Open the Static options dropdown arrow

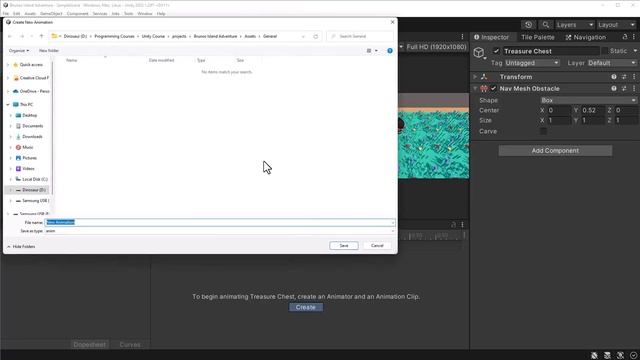[x=635, y=51]
